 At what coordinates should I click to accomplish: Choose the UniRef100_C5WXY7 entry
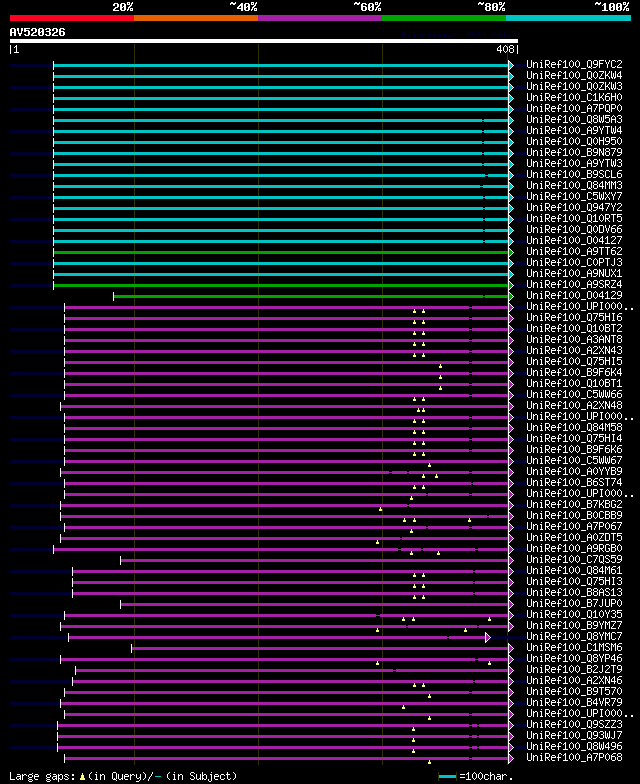(x=574, y=196)
